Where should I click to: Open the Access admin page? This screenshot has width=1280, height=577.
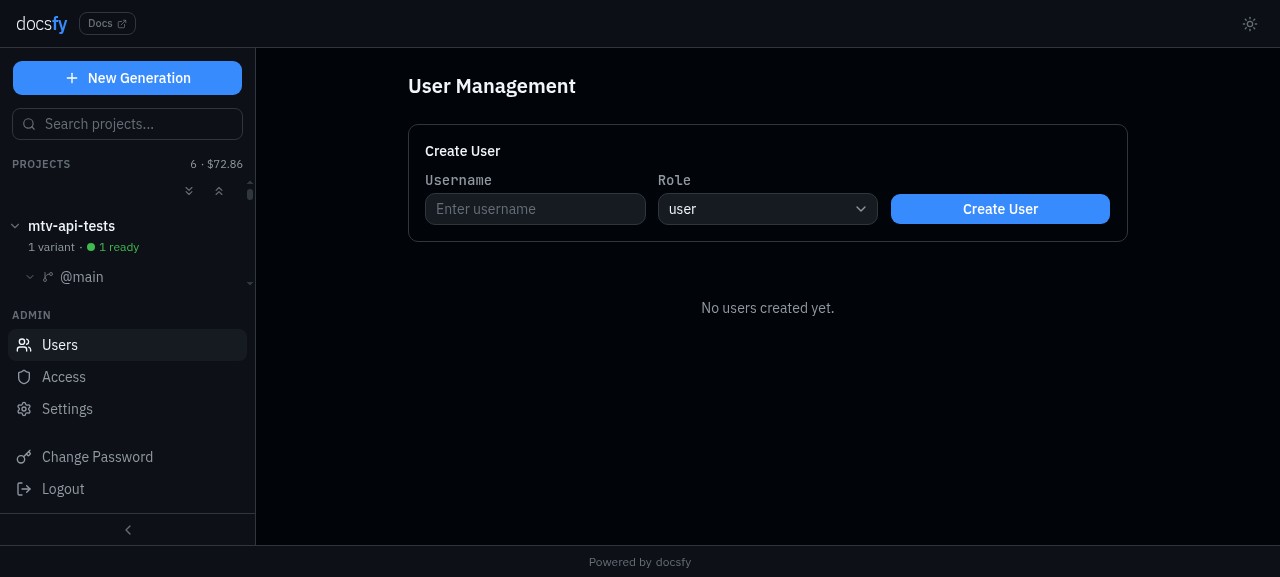(x=127, y=377)
